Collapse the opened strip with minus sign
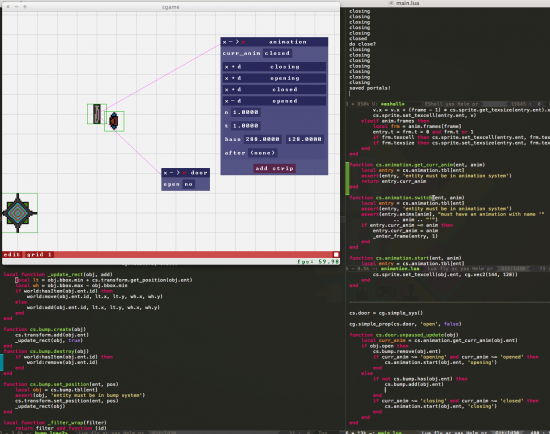This screenshot has width=550, height=434. click(x=233, y=101)
